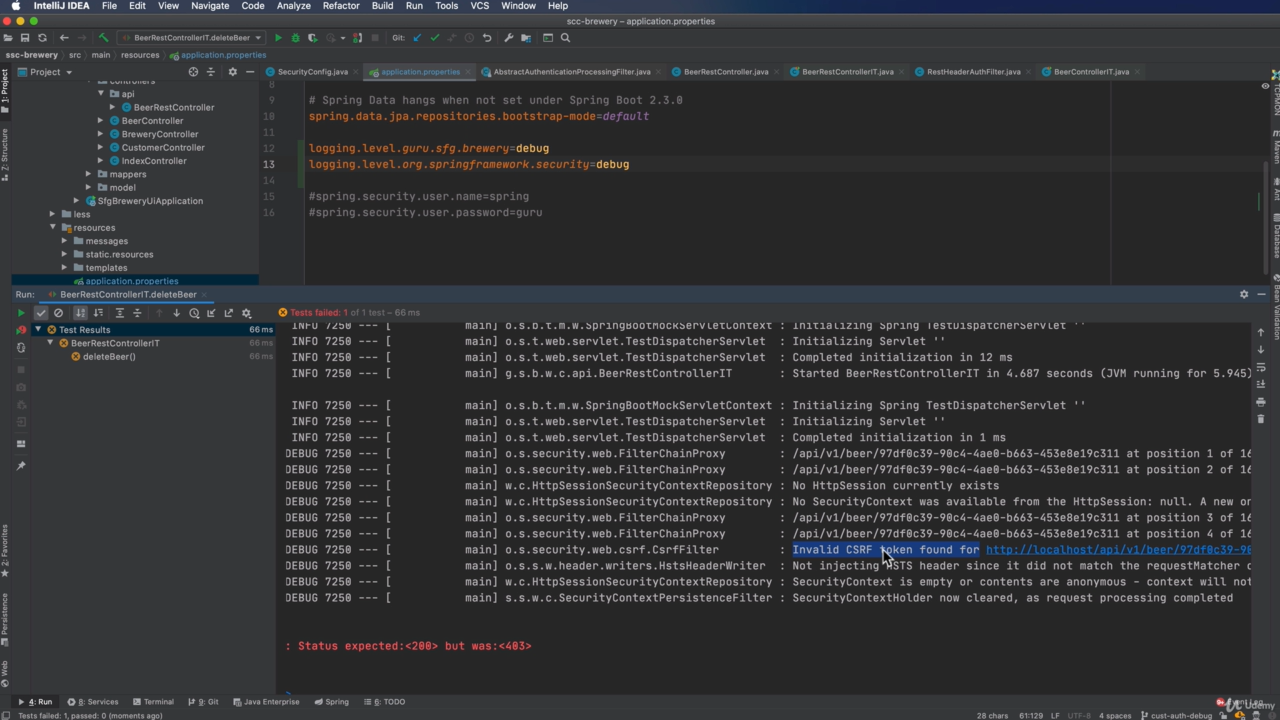Switch to the SecurityConfig.java tab

[x=312, y=72]
